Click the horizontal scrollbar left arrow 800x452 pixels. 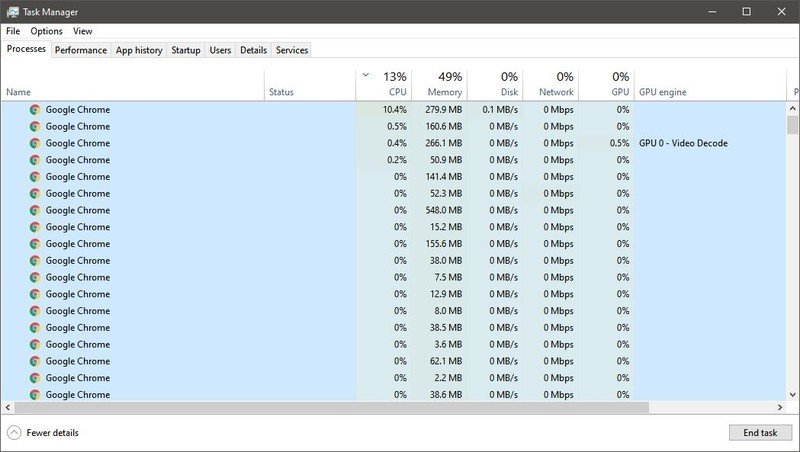coord(7,407)
